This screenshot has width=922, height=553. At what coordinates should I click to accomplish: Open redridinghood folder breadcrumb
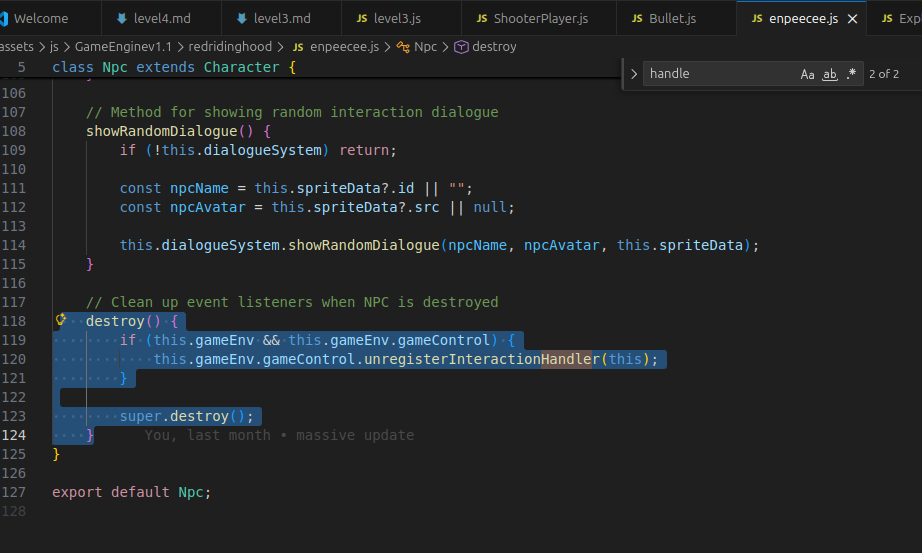click(230, 46)
